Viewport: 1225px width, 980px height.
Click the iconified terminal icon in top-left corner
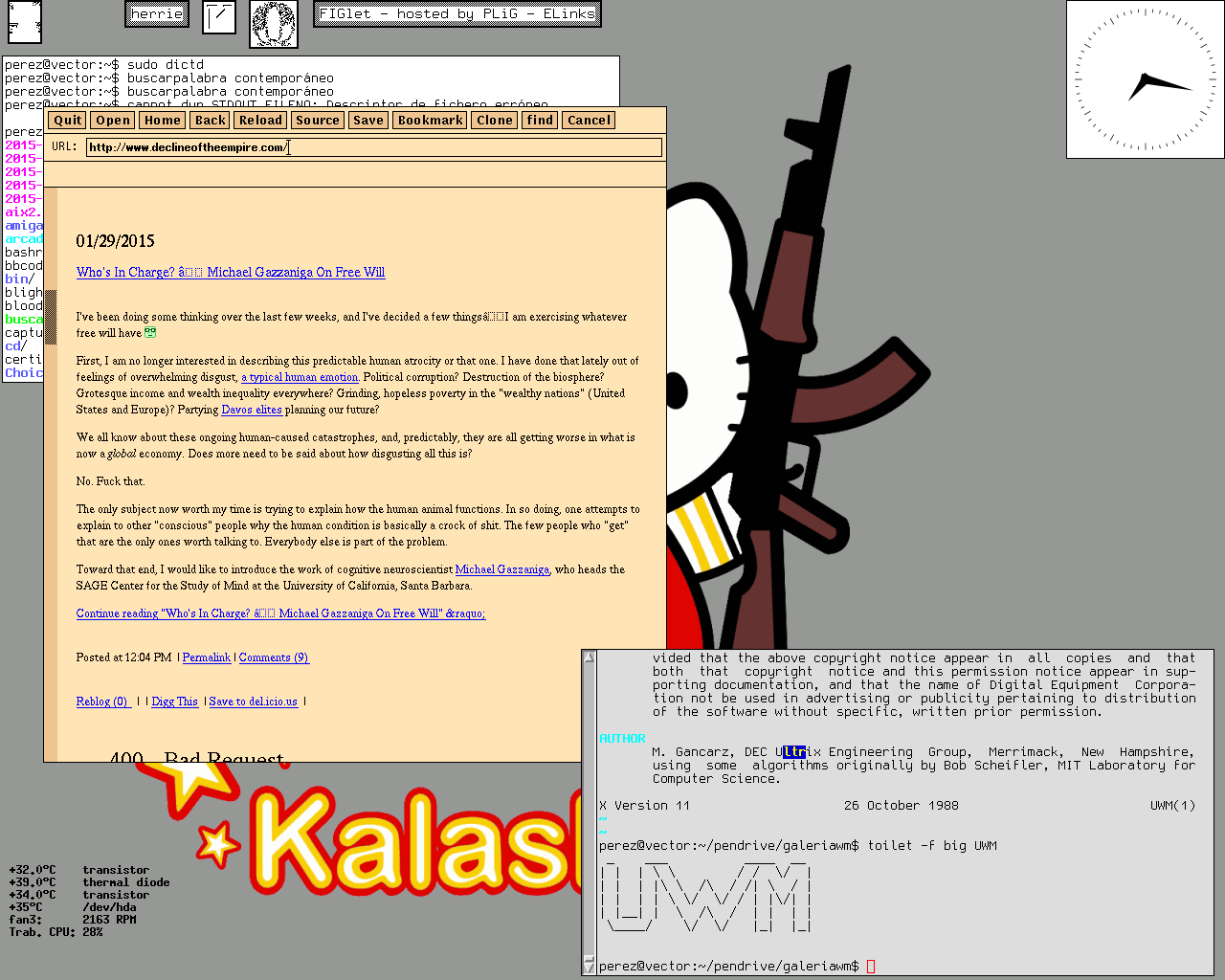25,22
